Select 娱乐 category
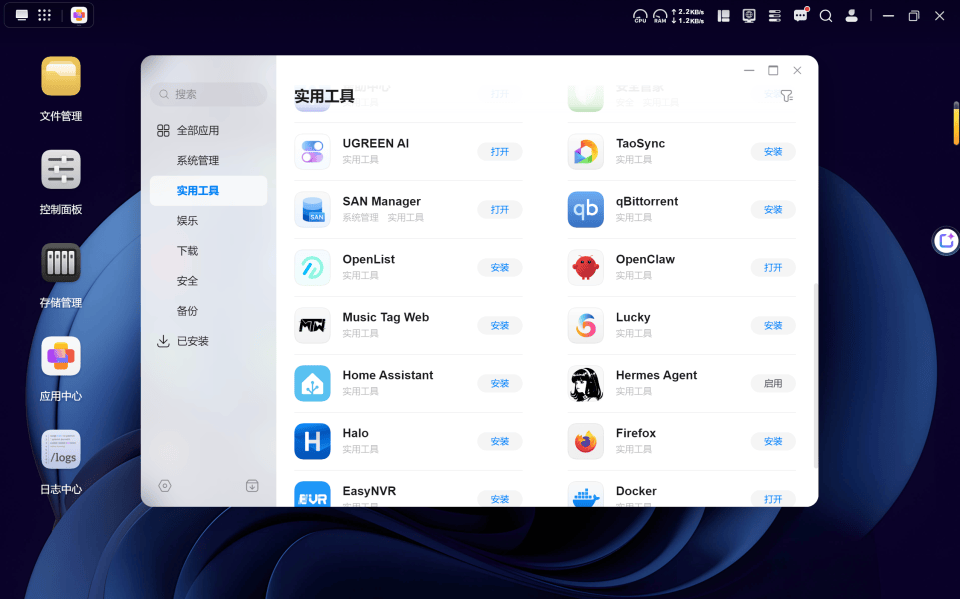 tap(208, 220)
